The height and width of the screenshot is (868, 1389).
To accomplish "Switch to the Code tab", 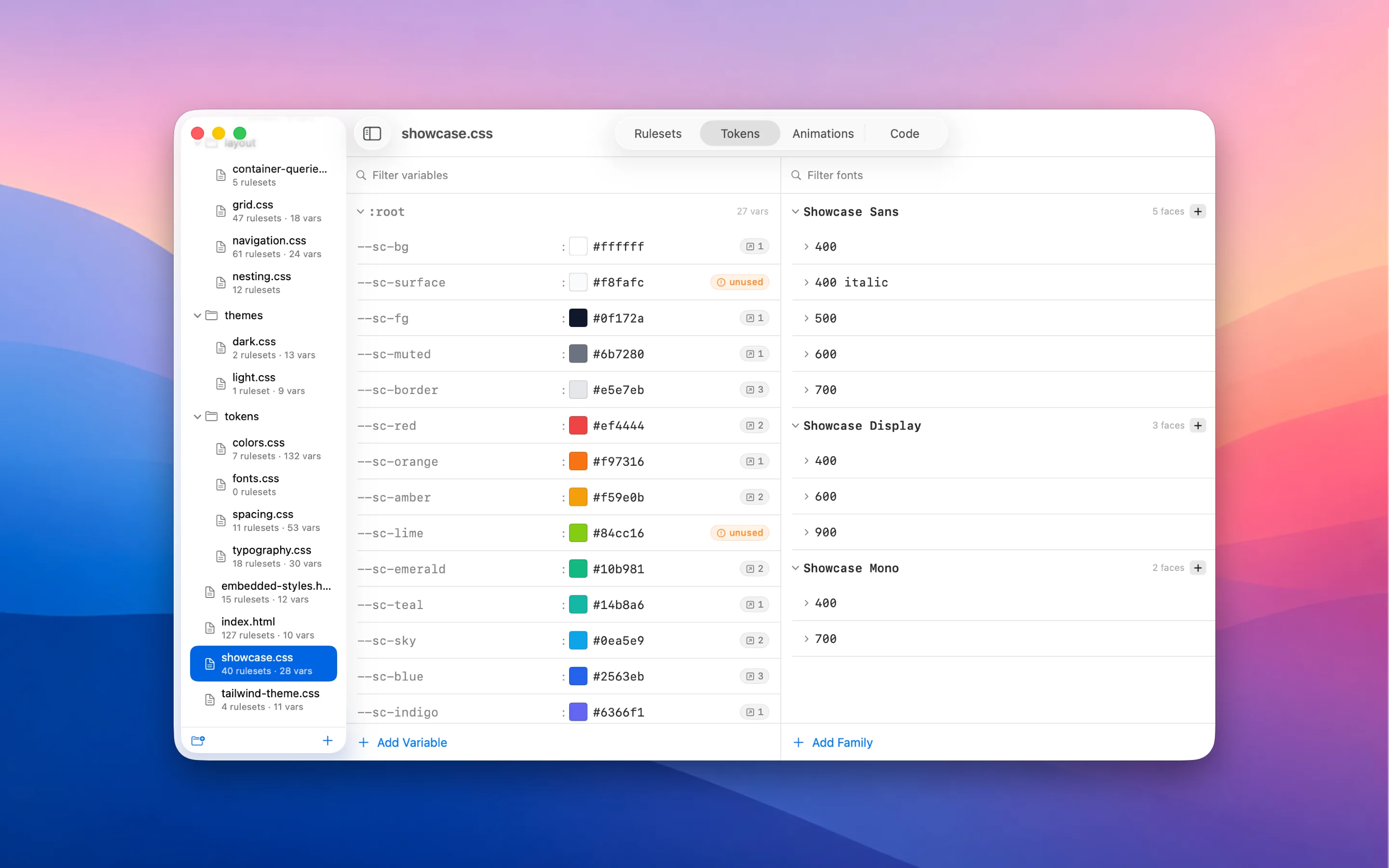I will click(x=905, y=134).
